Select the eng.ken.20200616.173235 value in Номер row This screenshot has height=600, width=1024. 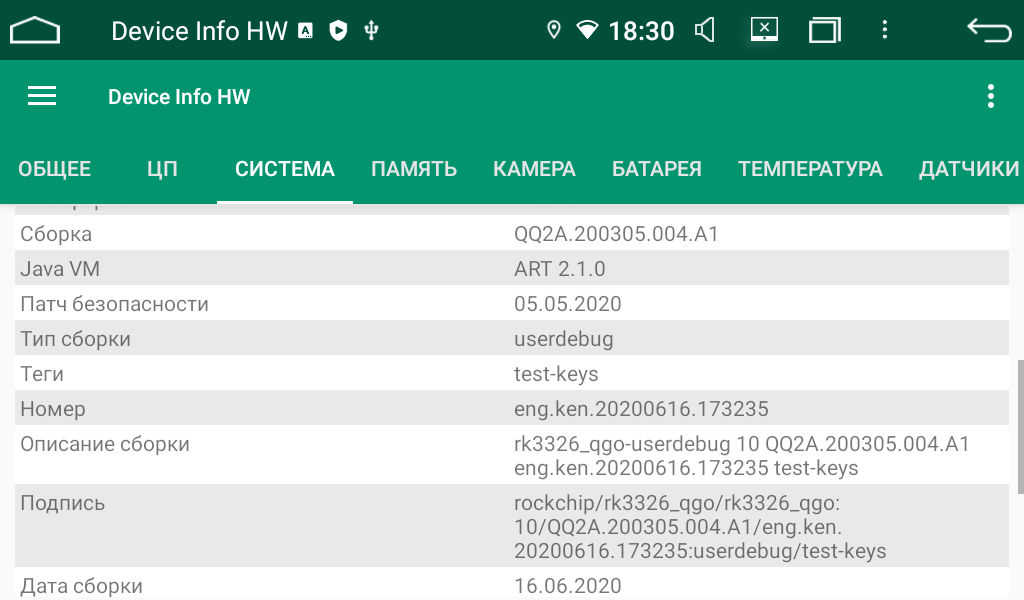(x=641, y=409)
